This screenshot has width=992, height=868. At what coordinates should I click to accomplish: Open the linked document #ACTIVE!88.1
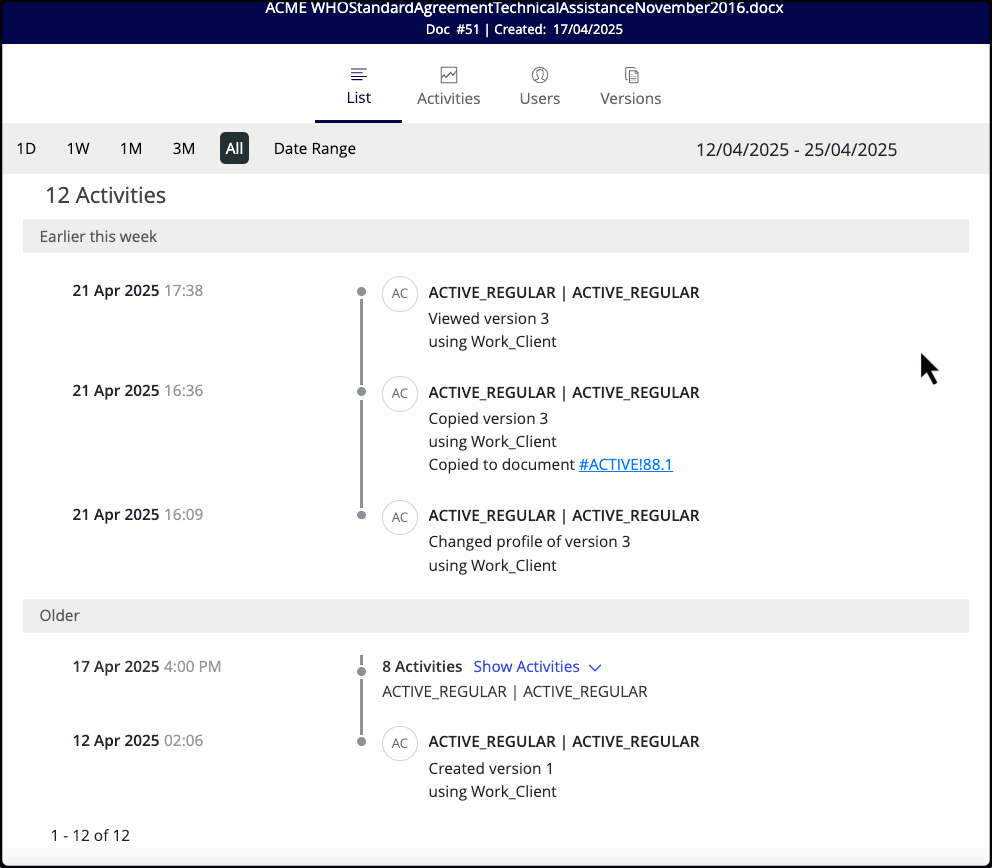625,464
